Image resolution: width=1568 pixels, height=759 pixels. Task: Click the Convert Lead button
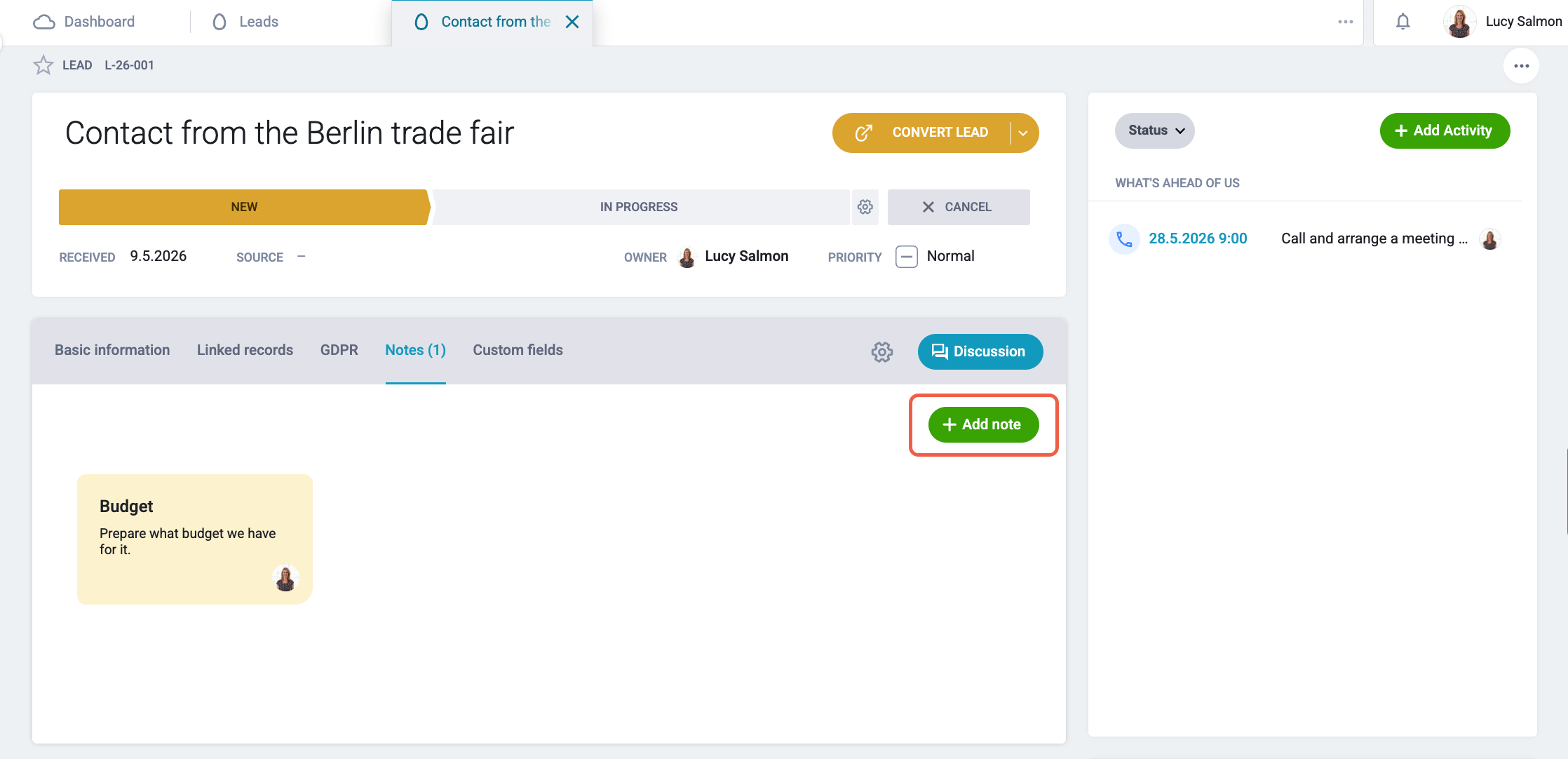pos(921,133)
